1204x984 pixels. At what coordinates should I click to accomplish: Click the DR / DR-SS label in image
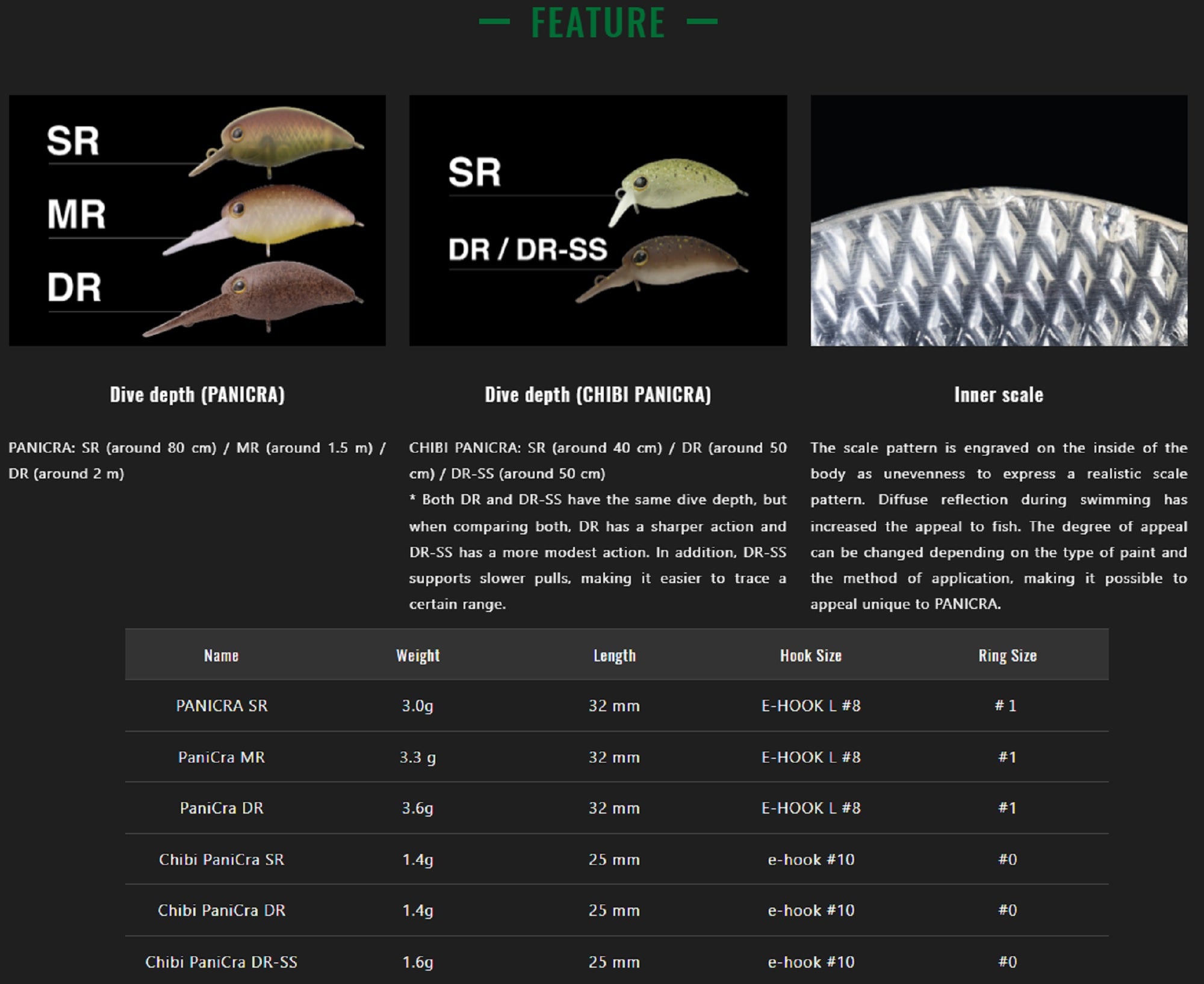coord(527,250)
